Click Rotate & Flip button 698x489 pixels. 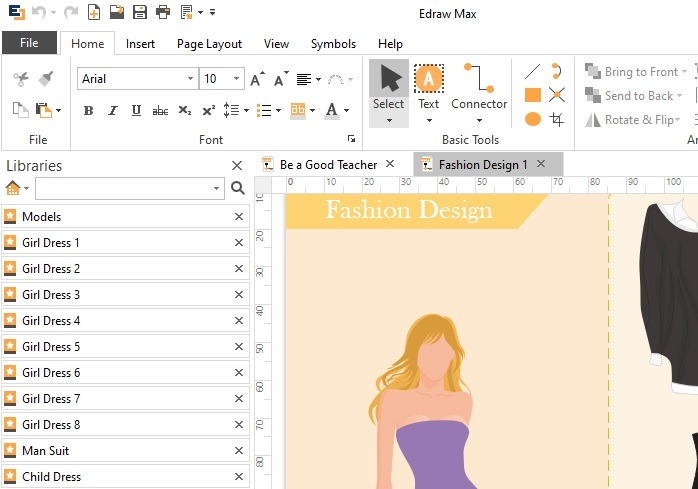(632, 119)
